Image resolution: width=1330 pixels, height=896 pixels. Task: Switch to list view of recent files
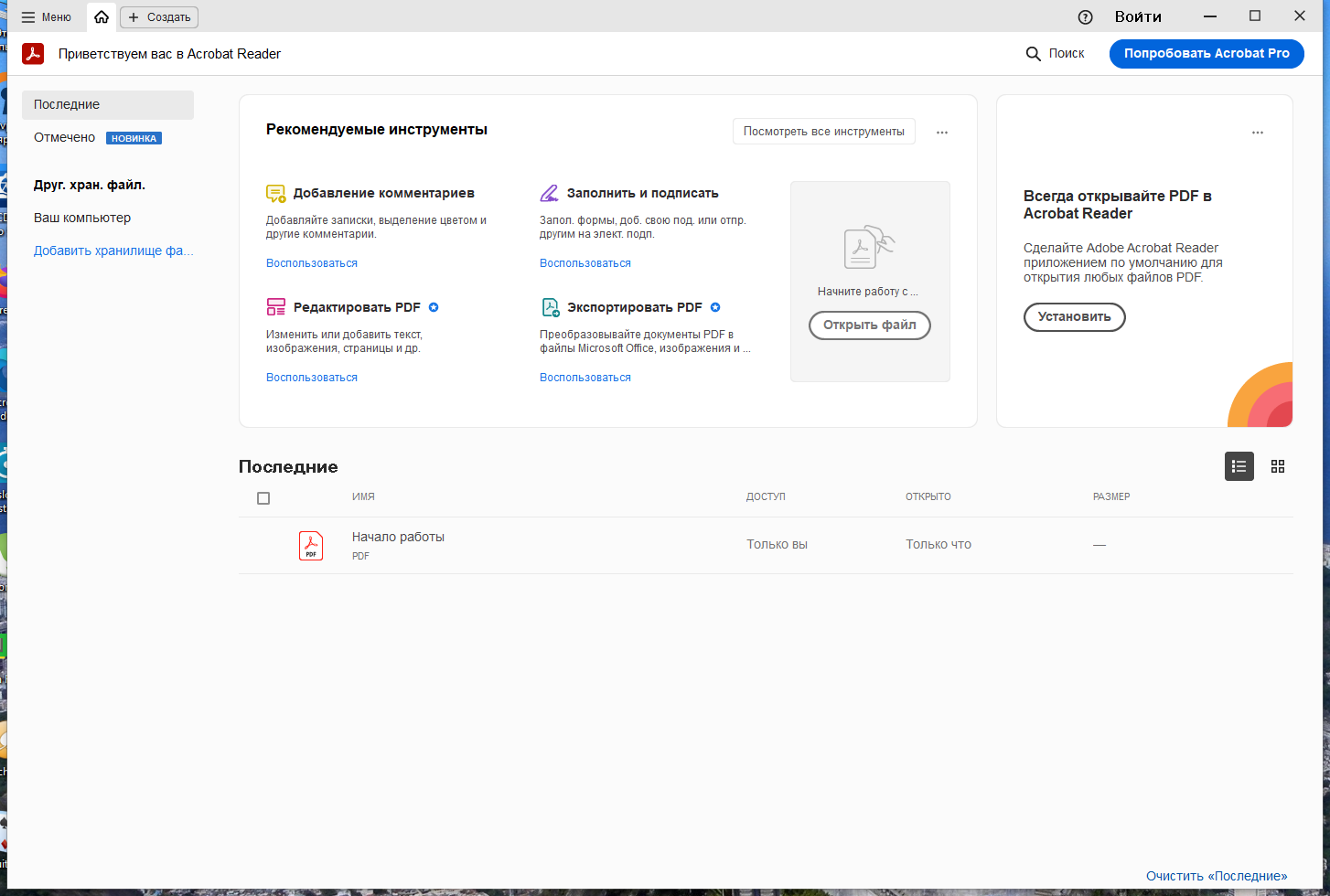pos(1239,466)
